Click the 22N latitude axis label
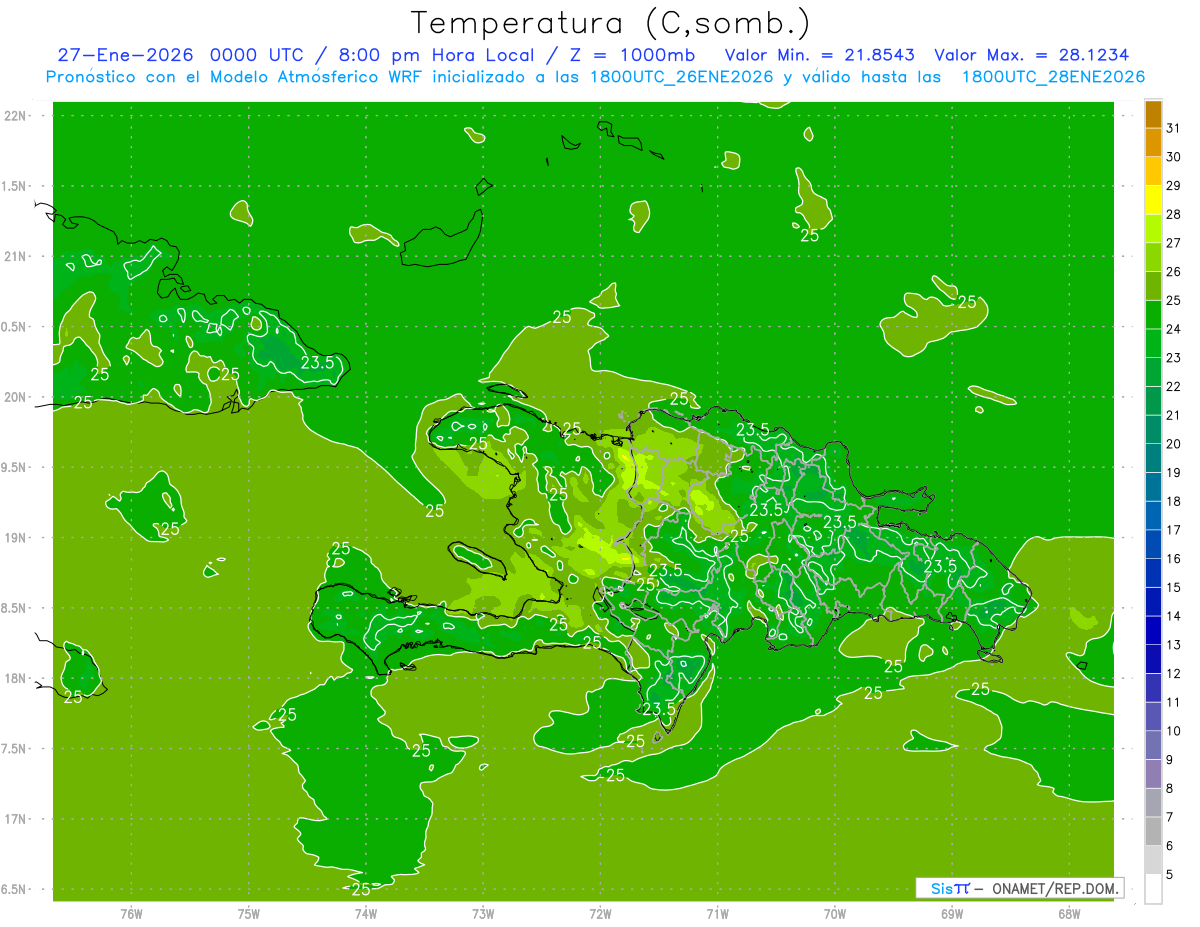 click(17, 116)
